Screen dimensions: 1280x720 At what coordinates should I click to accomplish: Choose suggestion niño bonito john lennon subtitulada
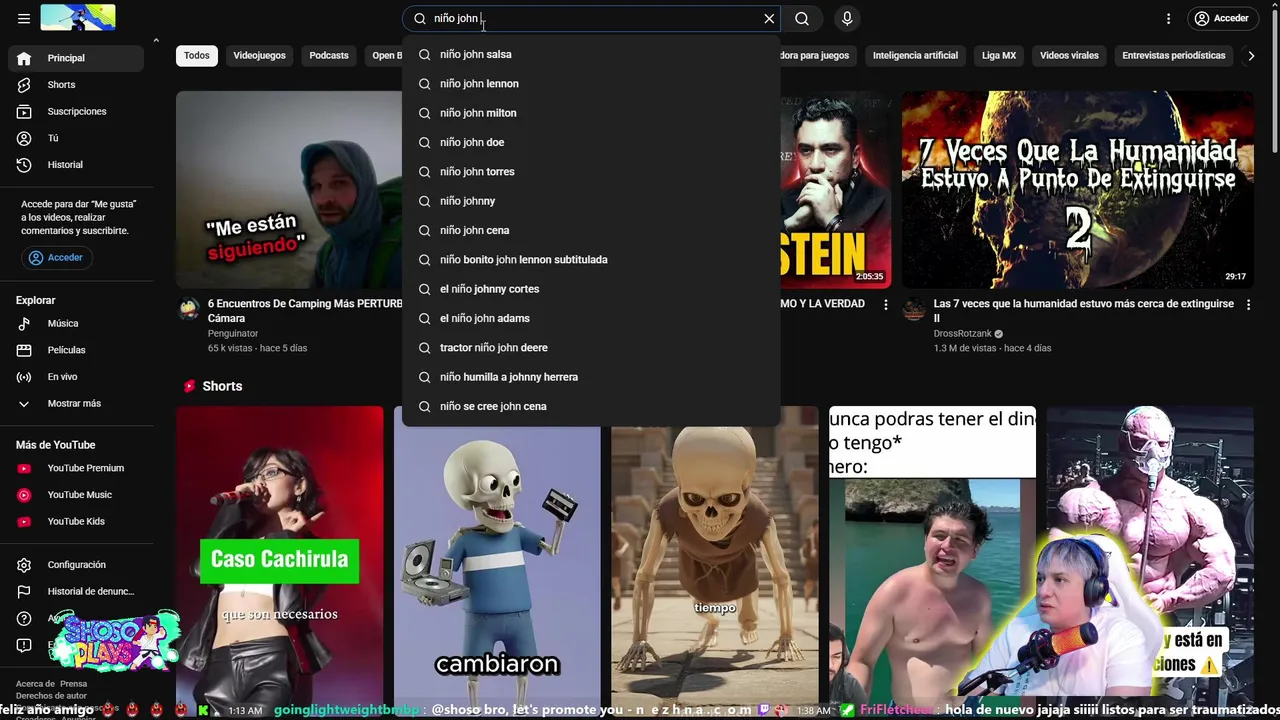click(x=591, y=260)
